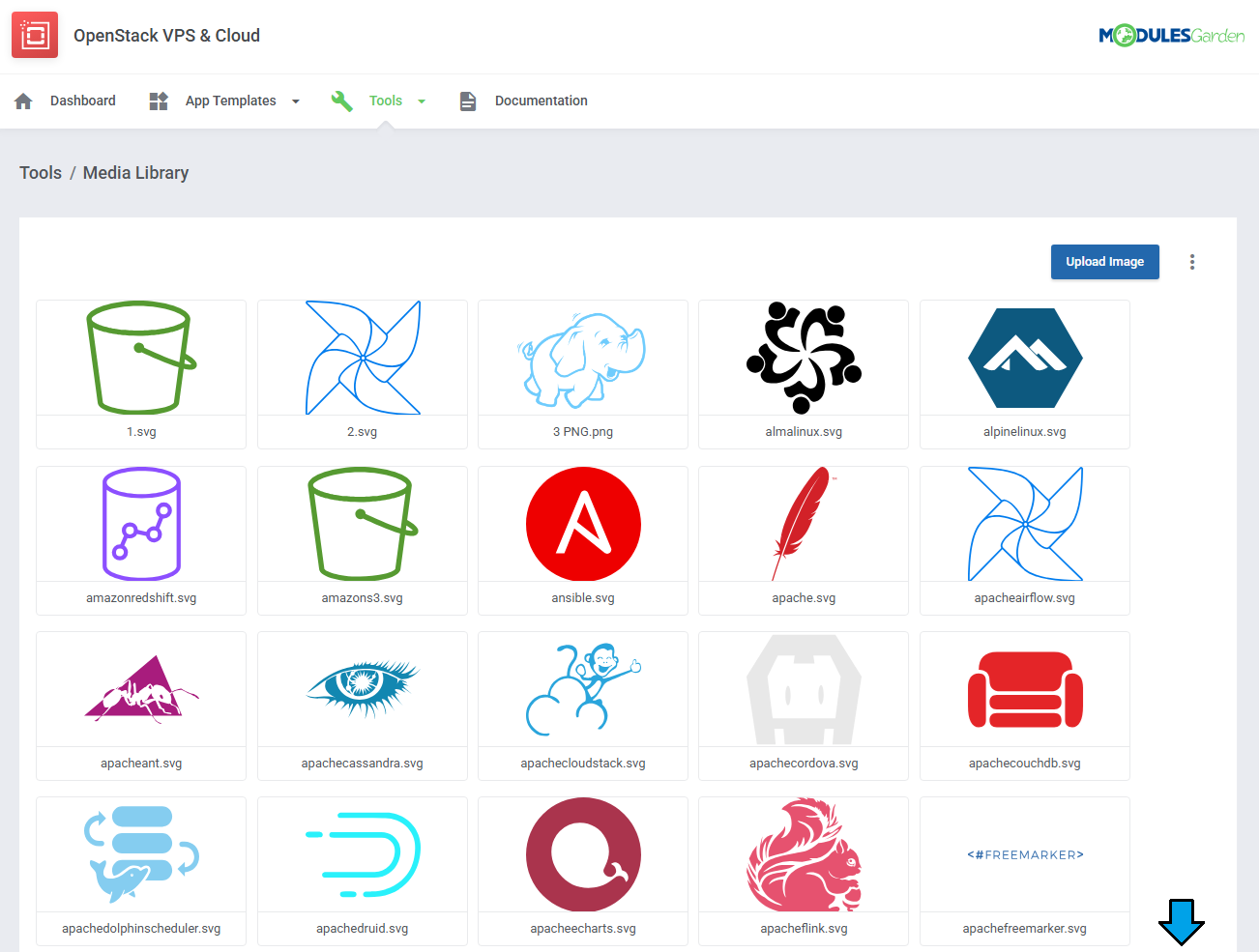Select the alpinelinux.svg thumbnail
This screenshot has height=952, width=1259.
(1025, 359)
